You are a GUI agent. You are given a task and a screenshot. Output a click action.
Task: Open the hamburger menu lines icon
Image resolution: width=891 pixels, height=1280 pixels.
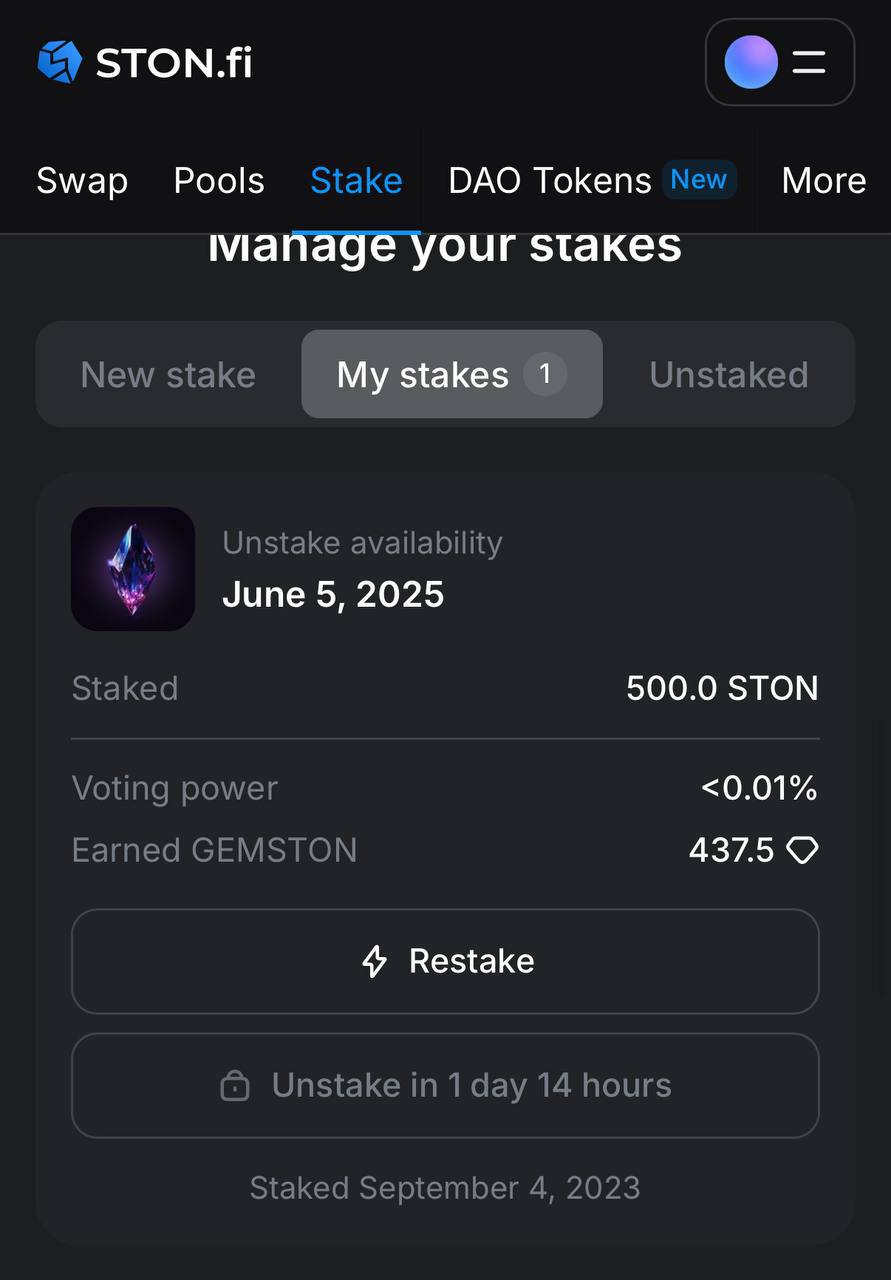click(809, 62)
